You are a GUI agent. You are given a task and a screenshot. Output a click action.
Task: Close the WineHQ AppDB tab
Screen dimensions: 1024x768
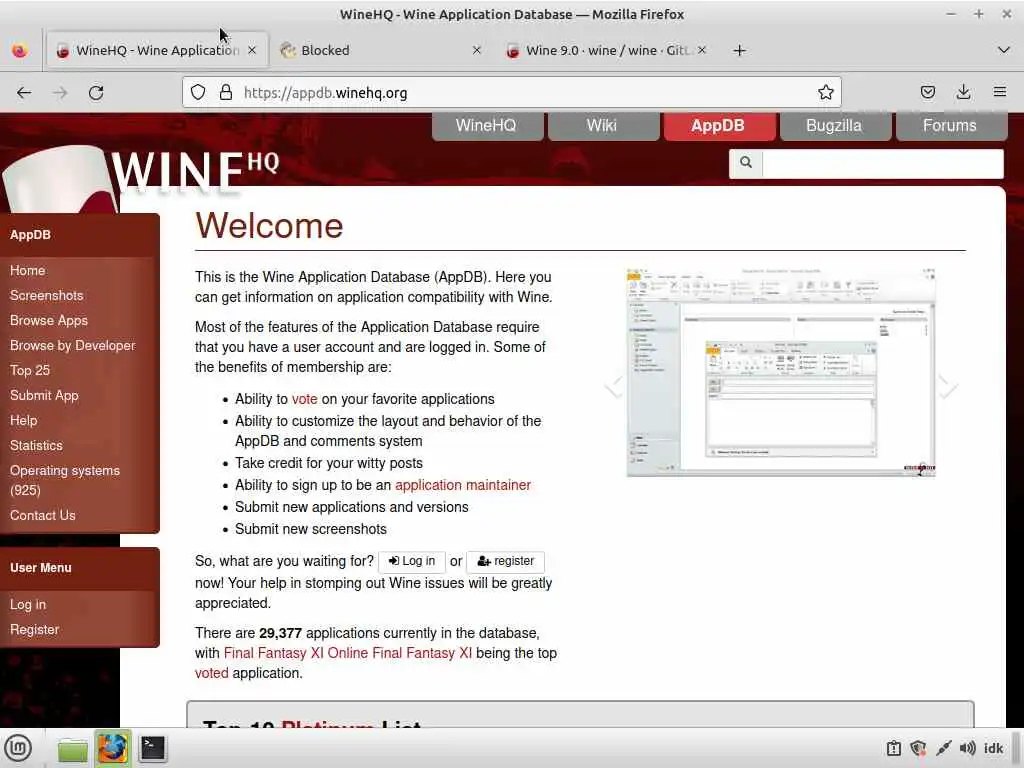tap(252, 50)
